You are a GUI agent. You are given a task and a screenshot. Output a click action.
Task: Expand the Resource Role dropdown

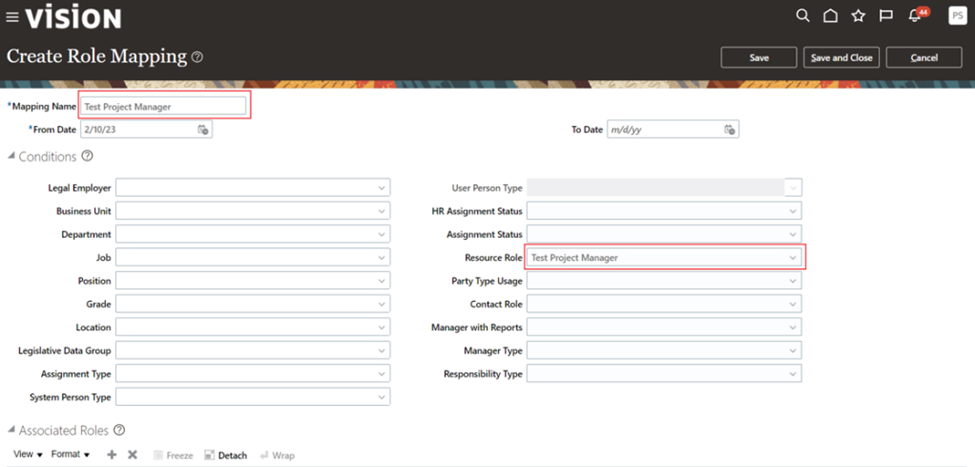pyautogui.click(x=793, y=258)
